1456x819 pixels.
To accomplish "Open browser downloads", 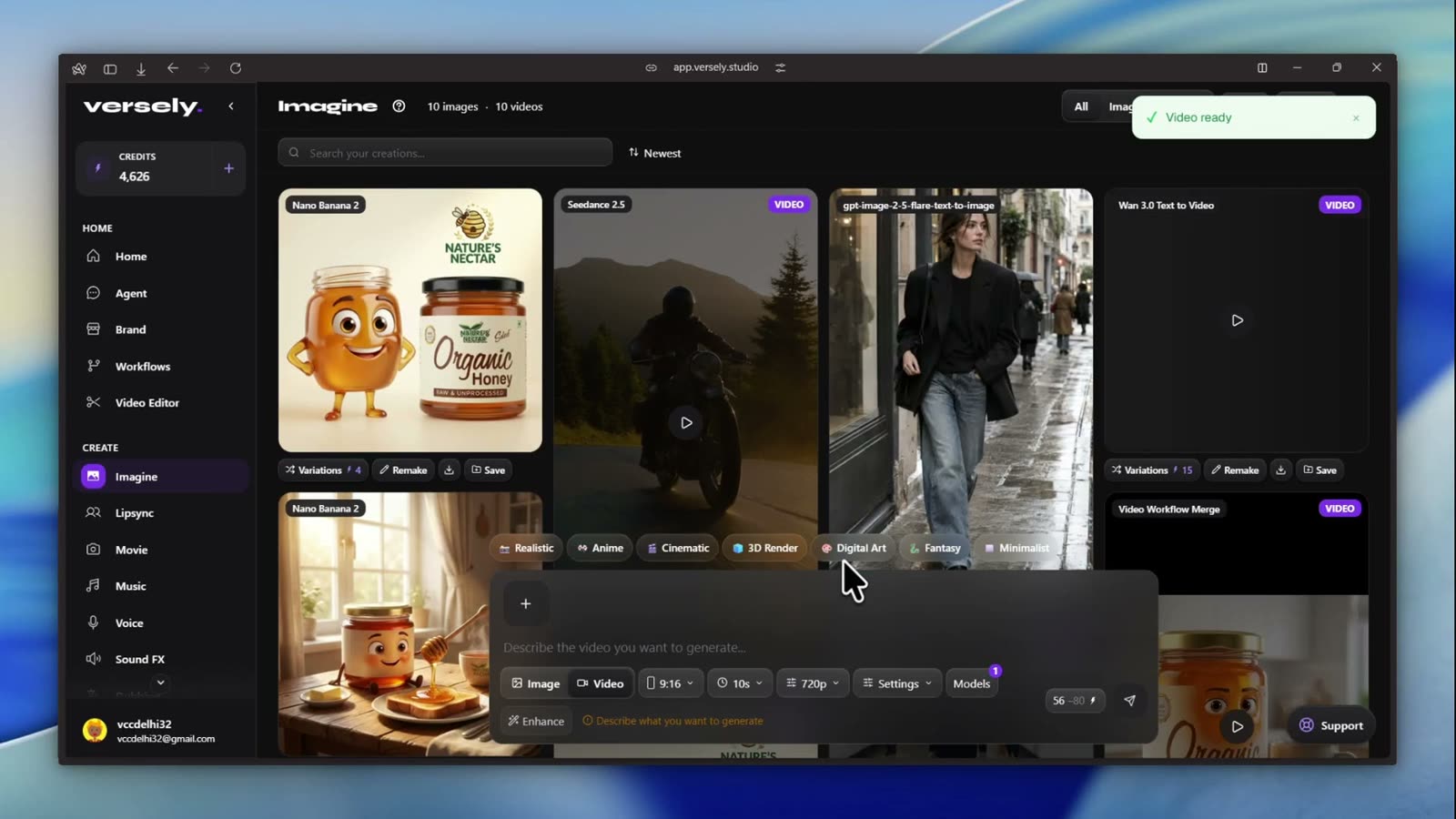I will [141, 68].
